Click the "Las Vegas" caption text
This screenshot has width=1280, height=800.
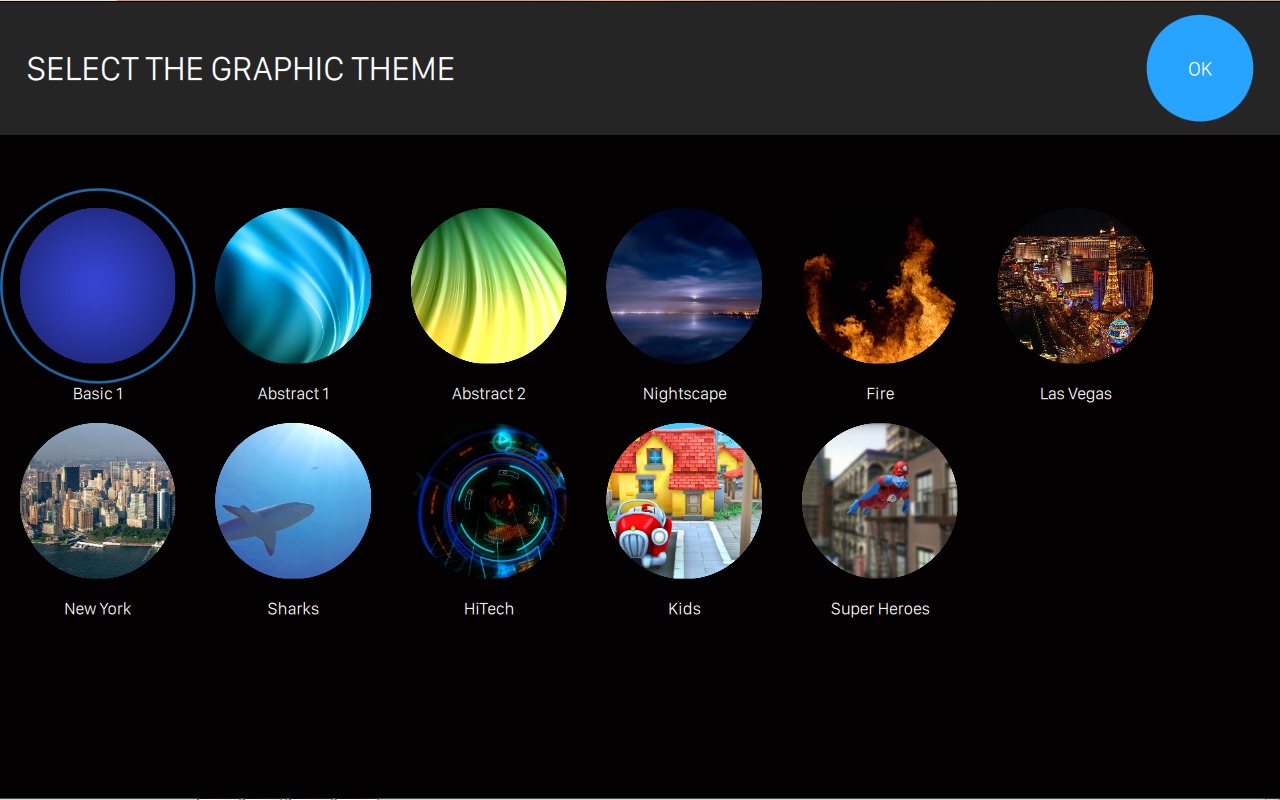pyautogui.click(x=1075, y=394)
